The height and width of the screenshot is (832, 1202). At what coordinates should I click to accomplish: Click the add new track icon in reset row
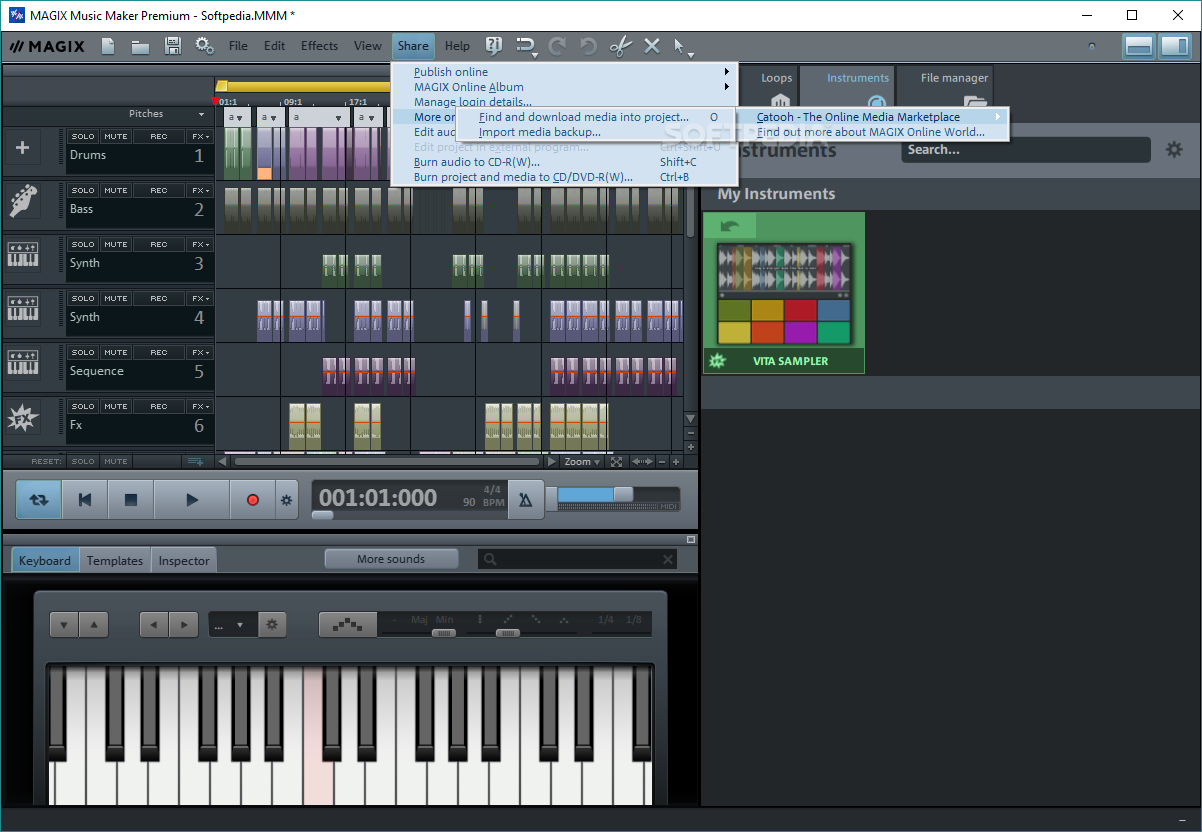(196, 461)
